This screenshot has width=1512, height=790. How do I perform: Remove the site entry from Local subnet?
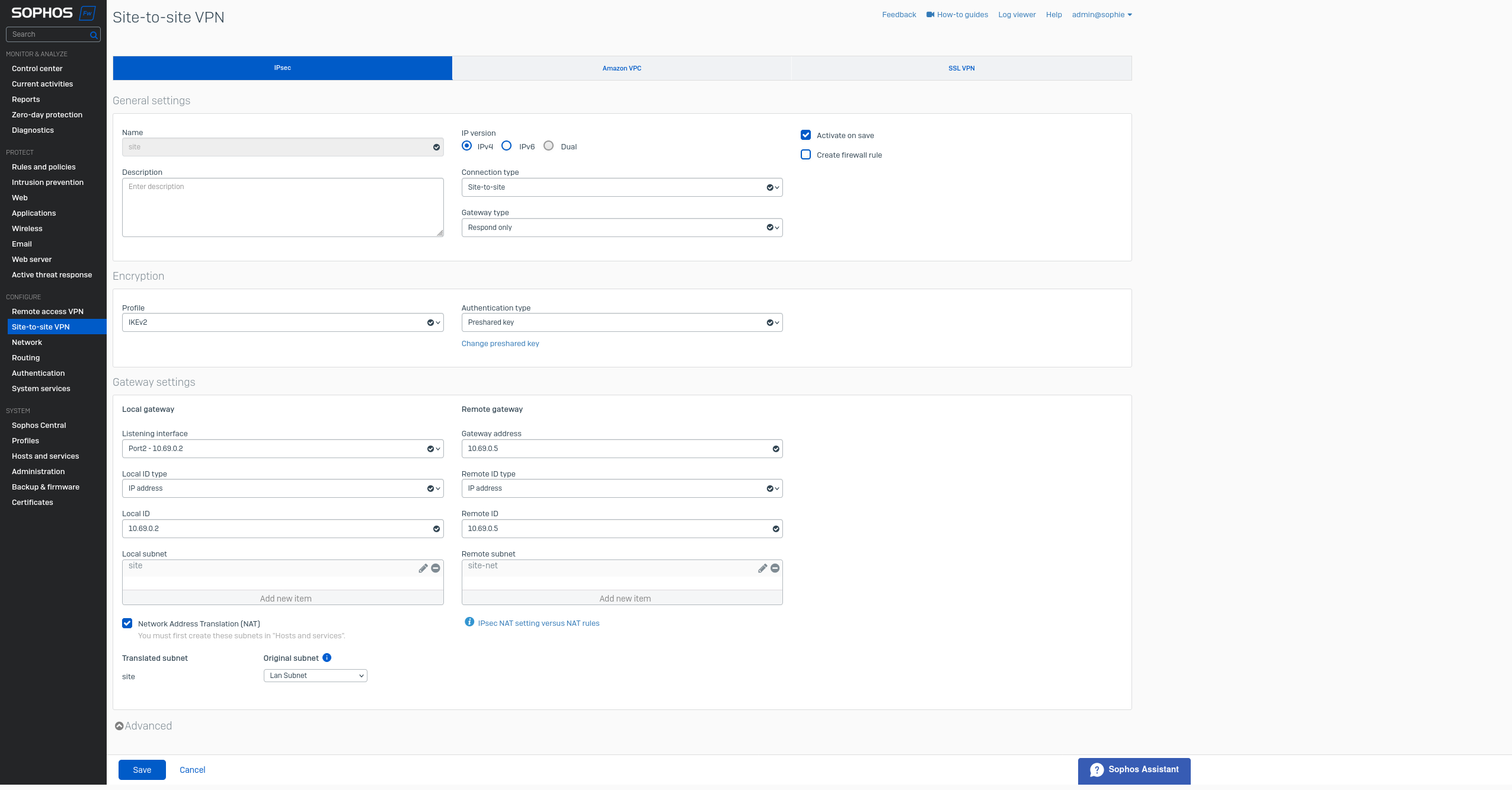(x=436, y=568)
